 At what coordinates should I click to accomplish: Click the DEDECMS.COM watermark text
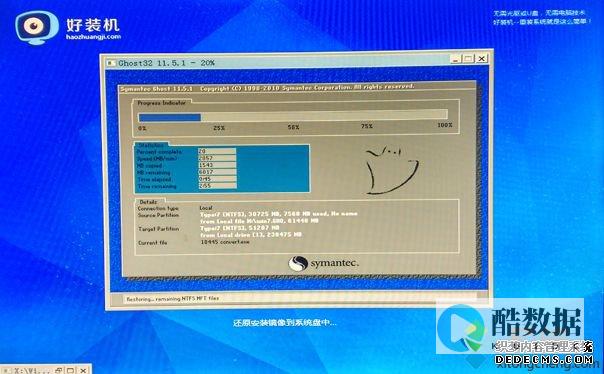tap(544, 360)
